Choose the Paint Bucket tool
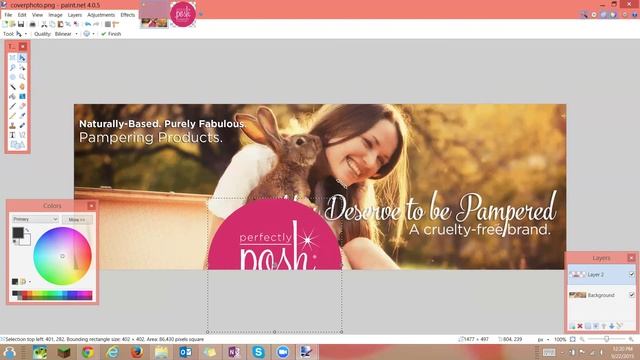Viewport: 640px width, 360px height. click(13, 97)
